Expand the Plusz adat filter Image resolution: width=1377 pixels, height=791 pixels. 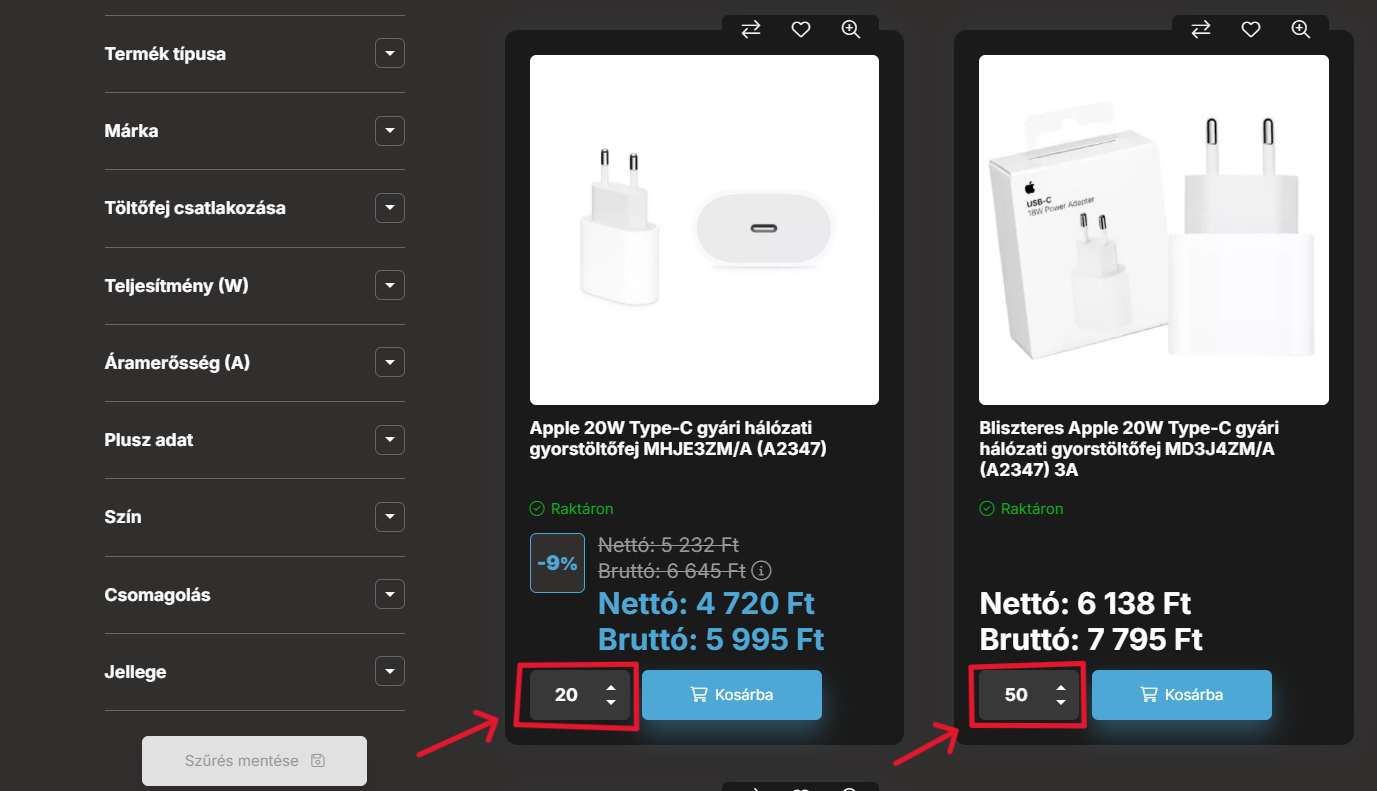(390, 440)
